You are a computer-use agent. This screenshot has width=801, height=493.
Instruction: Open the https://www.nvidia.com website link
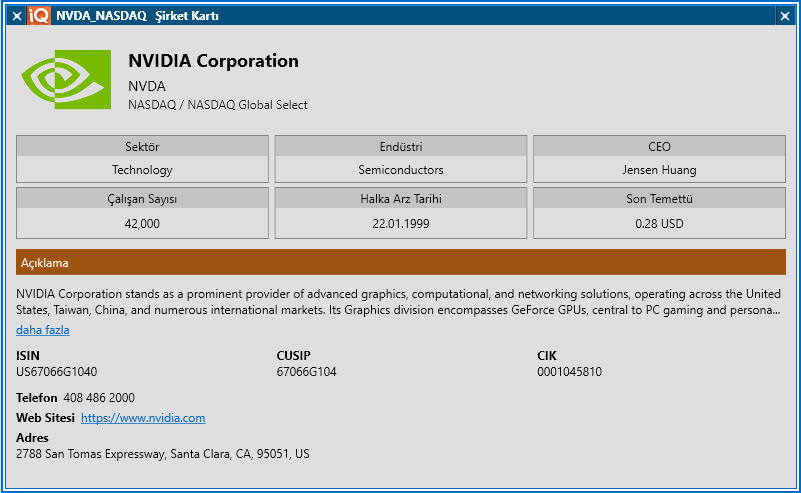tap(143, 418)
